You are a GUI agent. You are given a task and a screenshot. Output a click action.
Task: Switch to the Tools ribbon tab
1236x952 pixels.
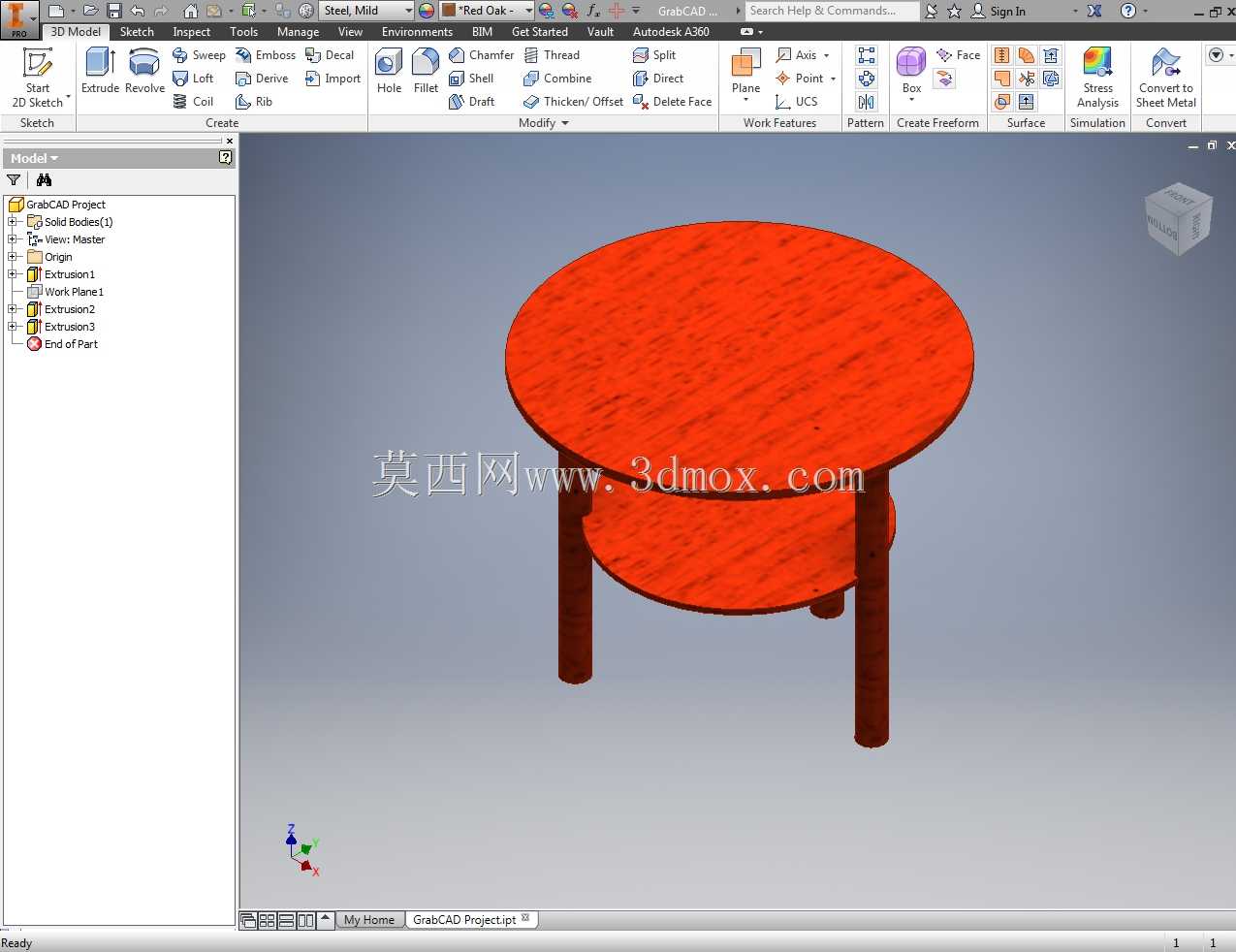coord(244,32)
